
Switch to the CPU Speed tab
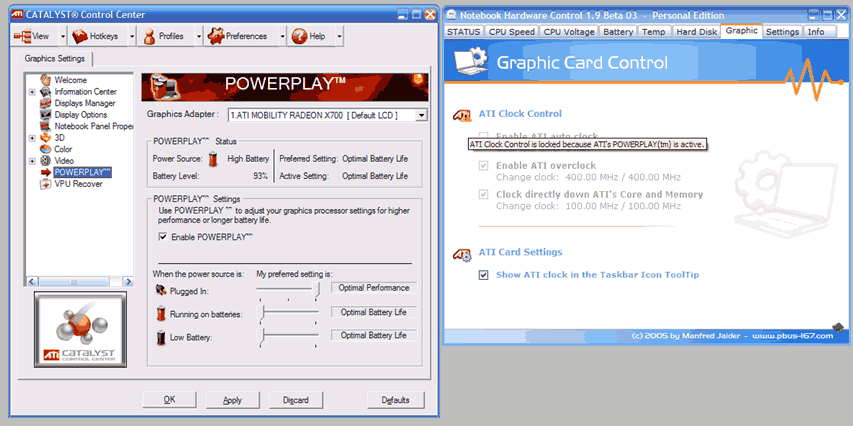pyautogui.click(x=511, y=32)
